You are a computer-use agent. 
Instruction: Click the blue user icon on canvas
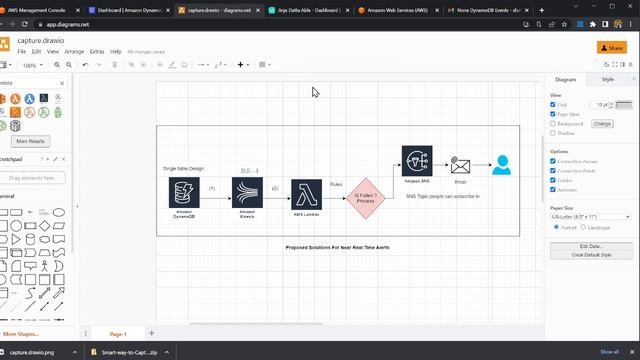coord(502,165)
